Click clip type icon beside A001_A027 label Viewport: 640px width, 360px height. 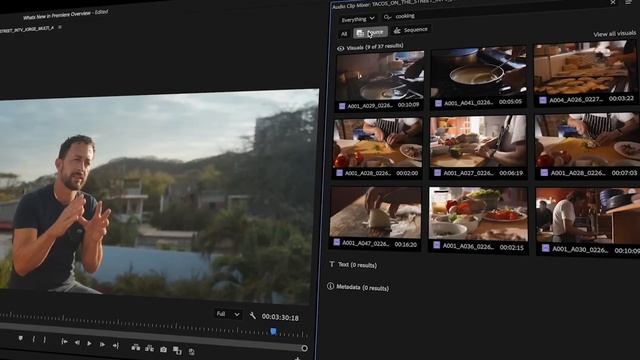(x=438, y=173)
